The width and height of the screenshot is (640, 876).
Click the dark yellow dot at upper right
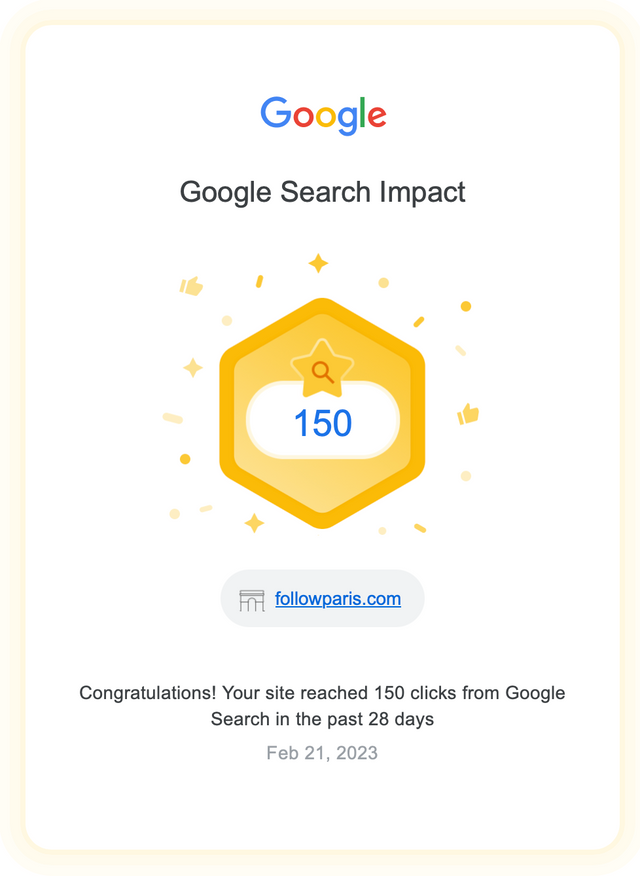point(466,306)
